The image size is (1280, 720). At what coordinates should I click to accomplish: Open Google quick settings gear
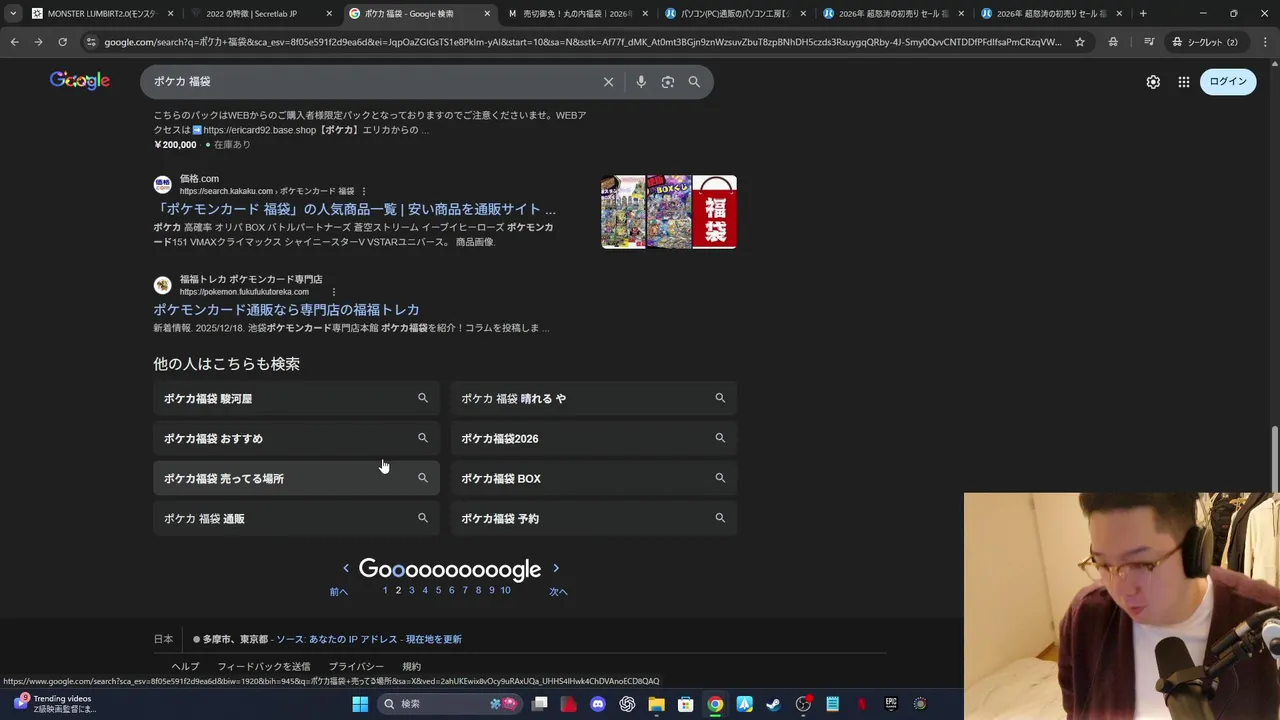1153,82
